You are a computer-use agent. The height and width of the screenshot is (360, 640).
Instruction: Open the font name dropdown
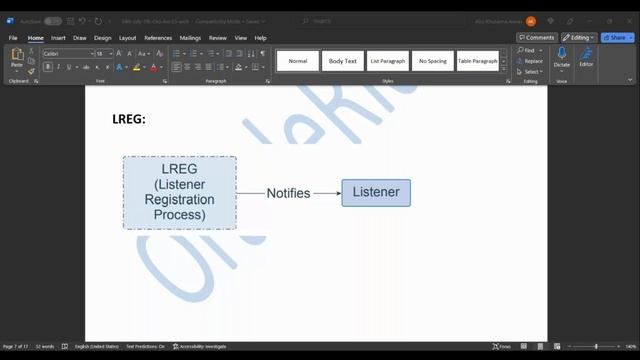[x=92, y=53]
